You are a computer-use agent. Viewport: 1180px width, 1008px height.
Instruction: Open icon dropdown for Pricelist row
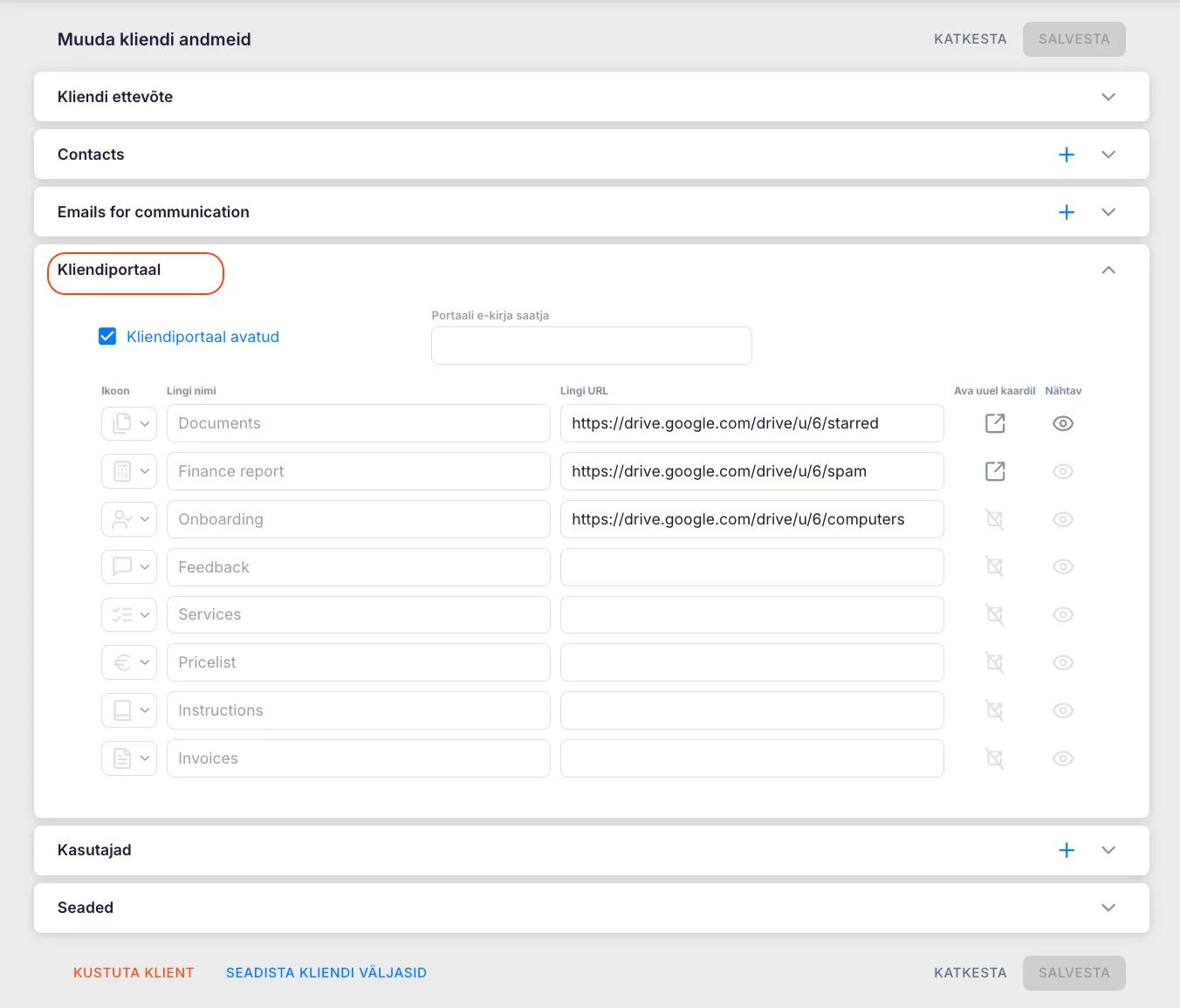[129, 662]
